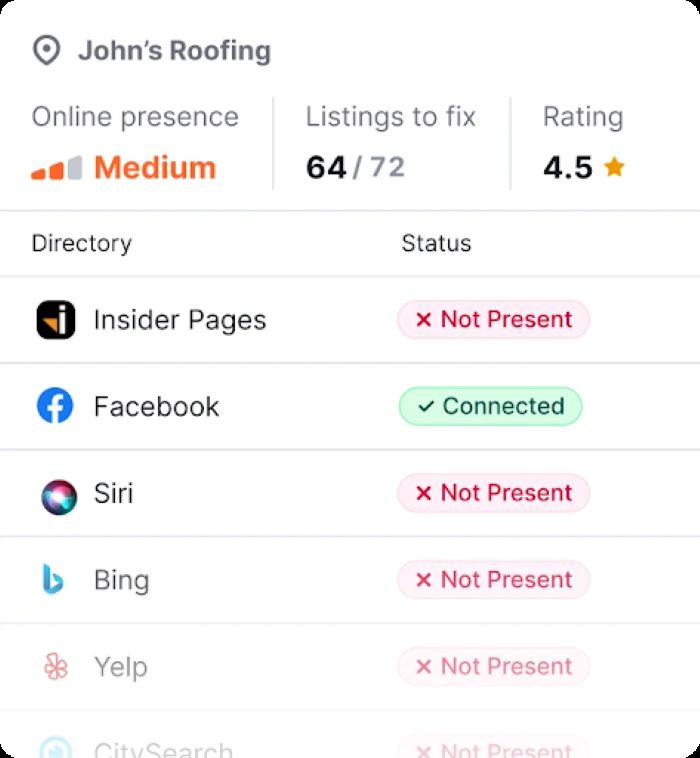Screen dimensions: 700x758
Task: Select the Medium online presence value
Action: tap(155, 167)
